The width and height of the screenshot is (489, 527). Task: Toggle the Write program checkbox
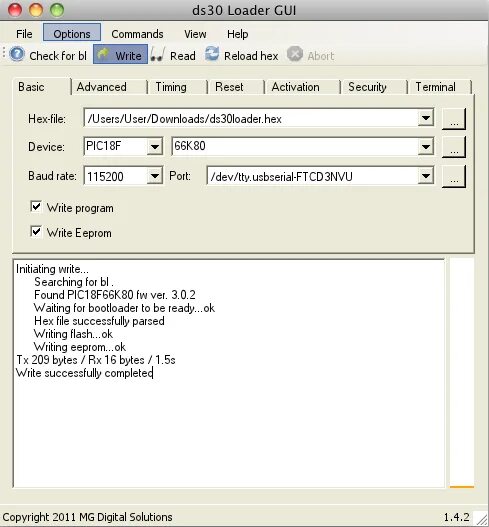click(x=36, y=207)
